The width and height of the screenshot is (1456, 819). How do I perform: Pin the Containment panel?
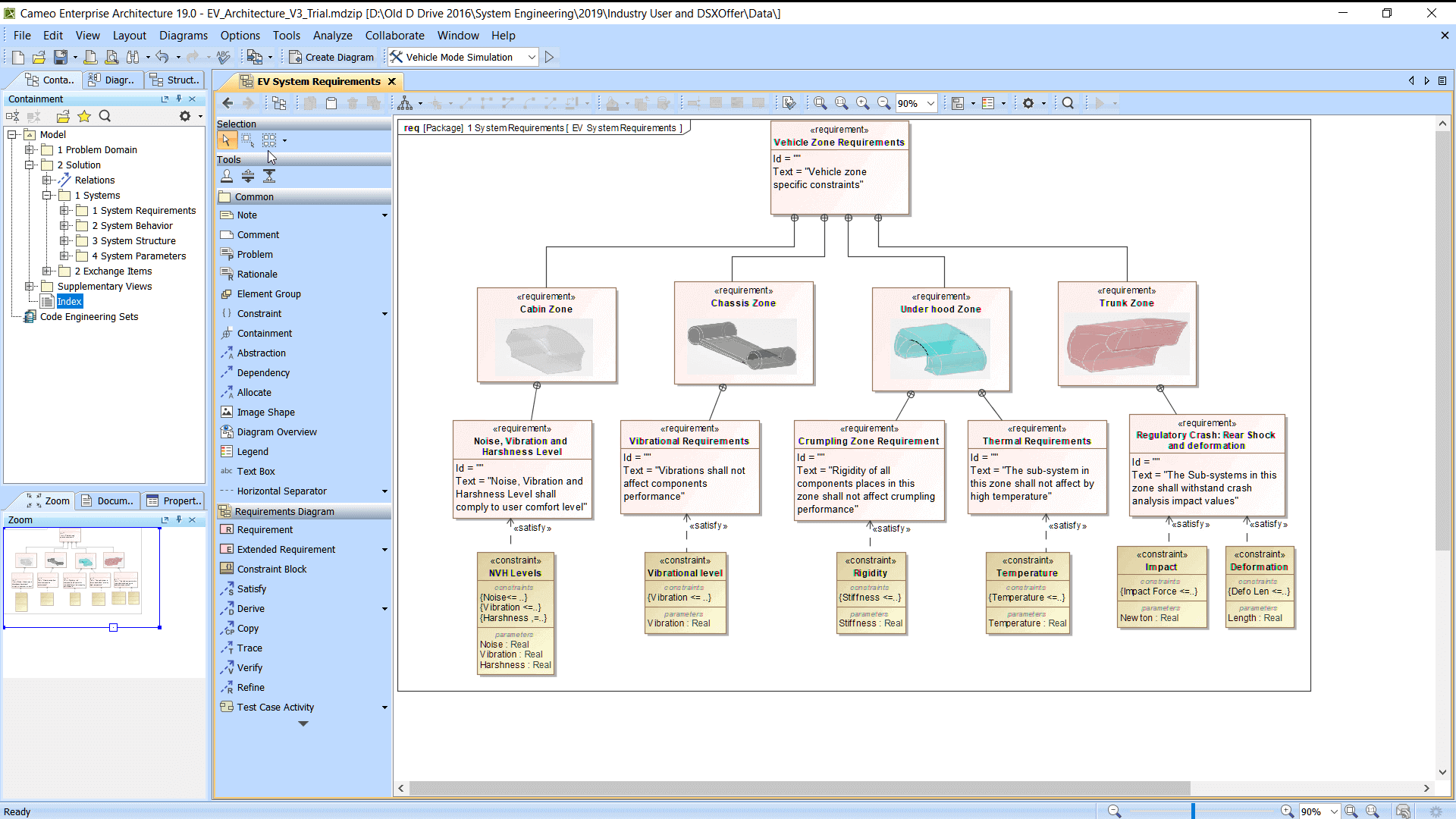[x=178, y=99]
